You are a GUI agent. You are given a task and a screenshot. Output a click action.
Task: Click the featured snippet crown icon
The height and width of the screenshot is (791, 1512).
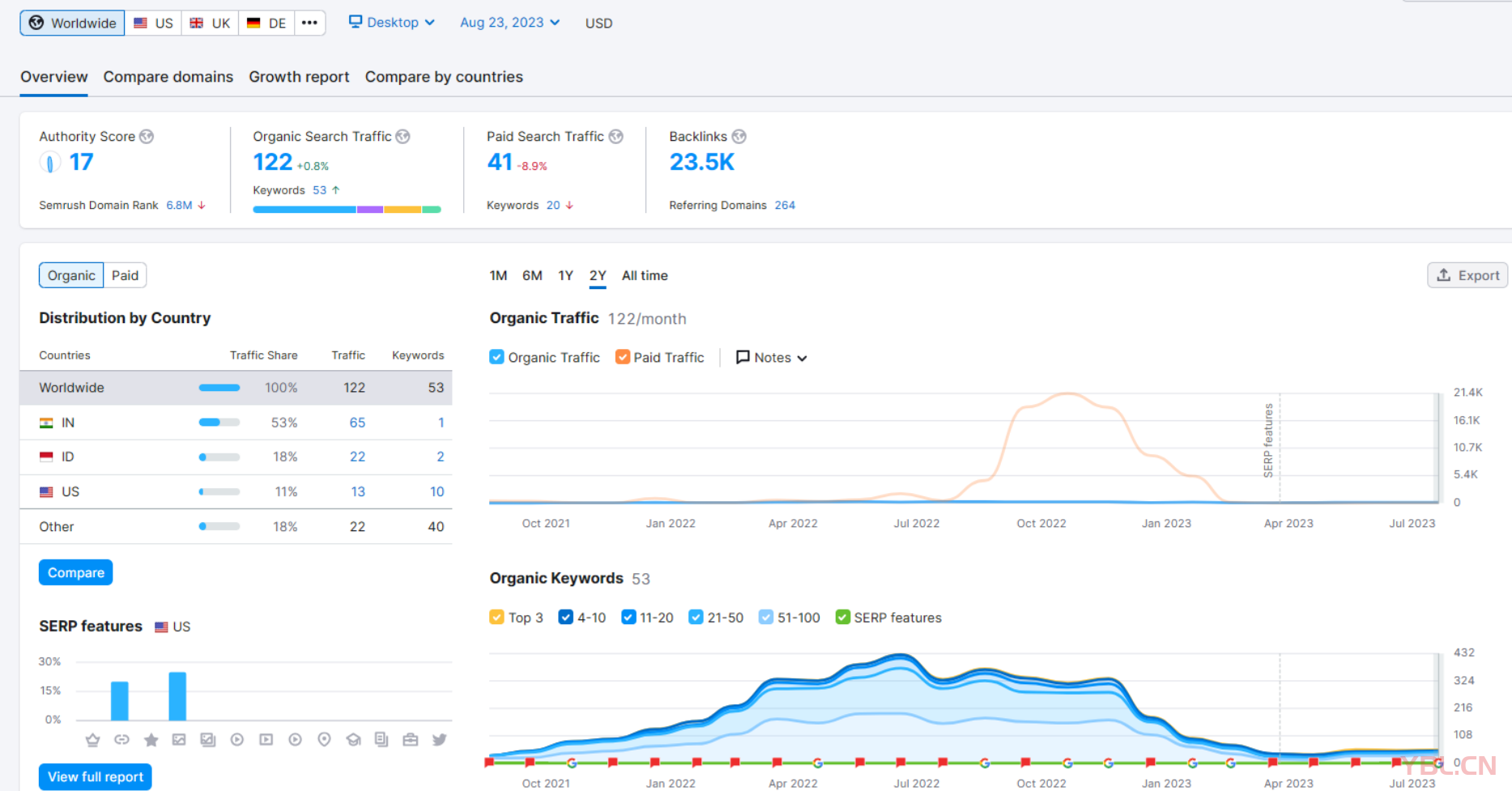coord(92,739)
